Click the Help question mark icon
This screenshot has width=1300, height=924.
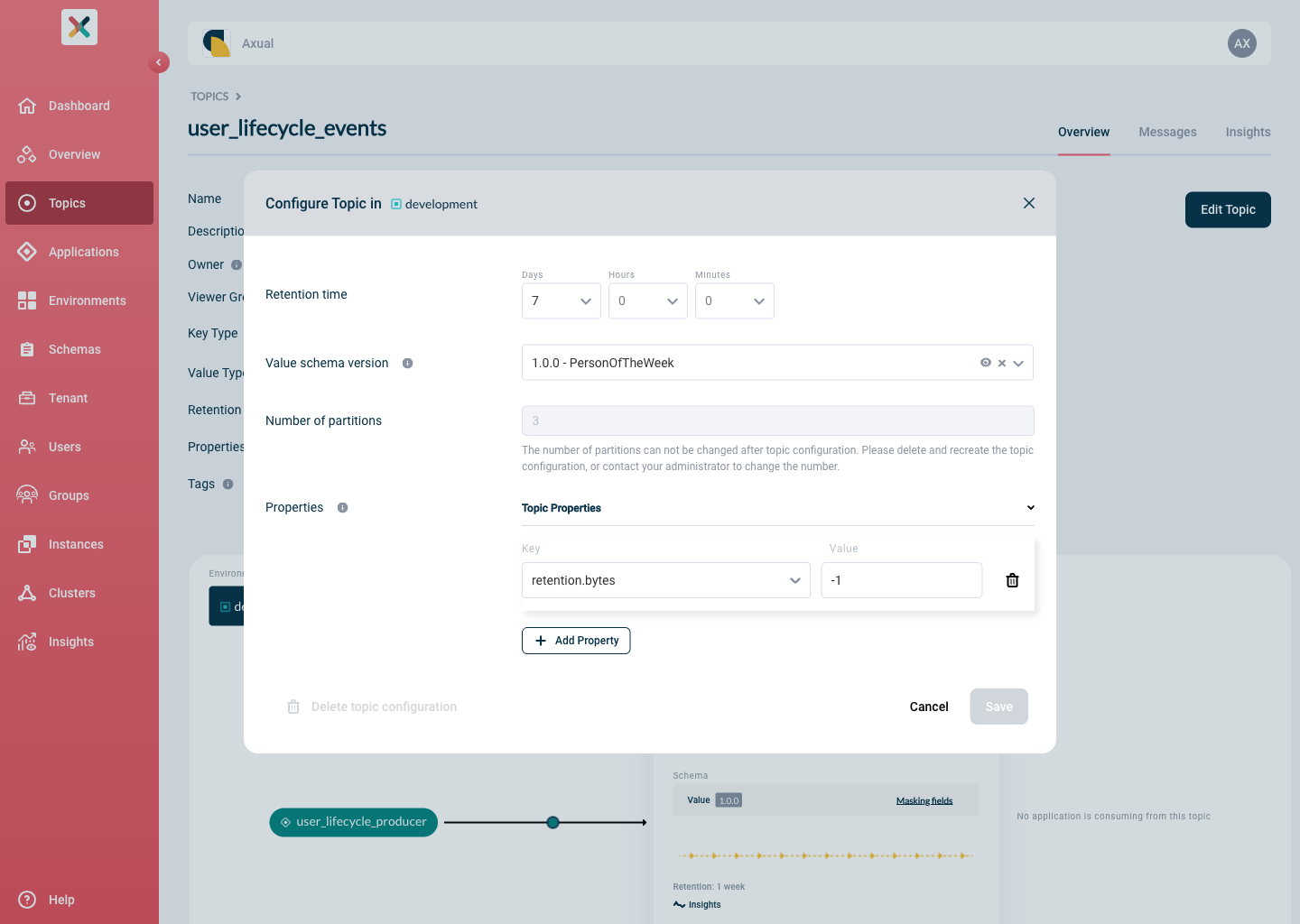point(27,900)
